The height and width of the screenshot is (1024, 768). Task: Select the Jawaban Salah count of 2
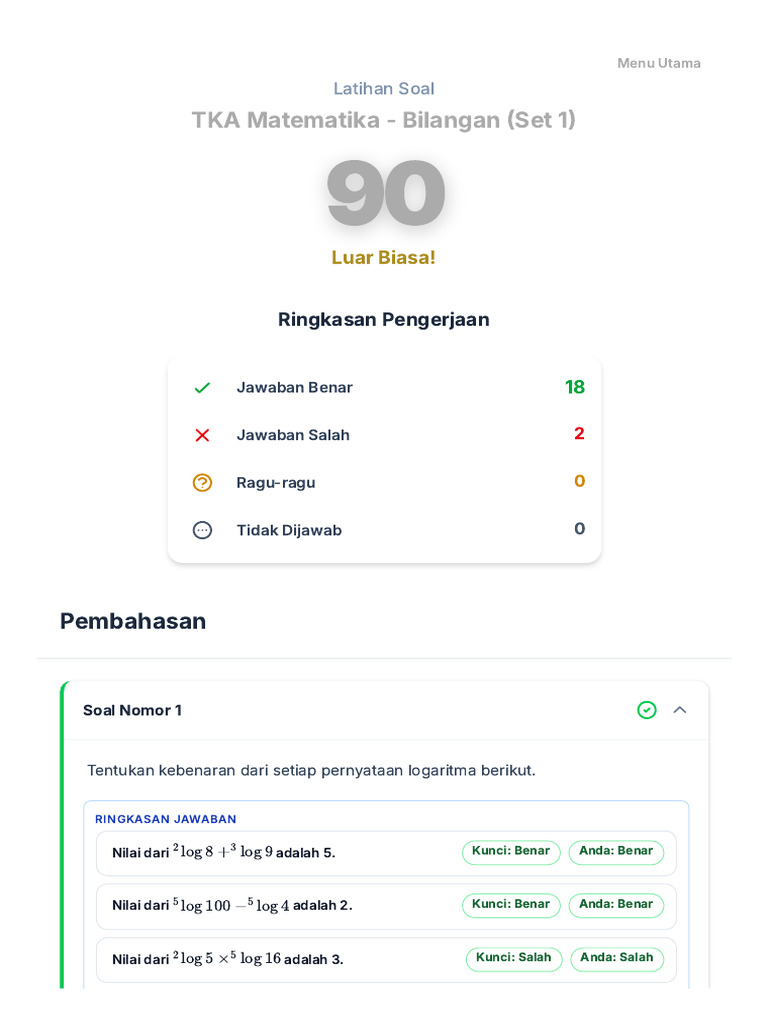579,434
